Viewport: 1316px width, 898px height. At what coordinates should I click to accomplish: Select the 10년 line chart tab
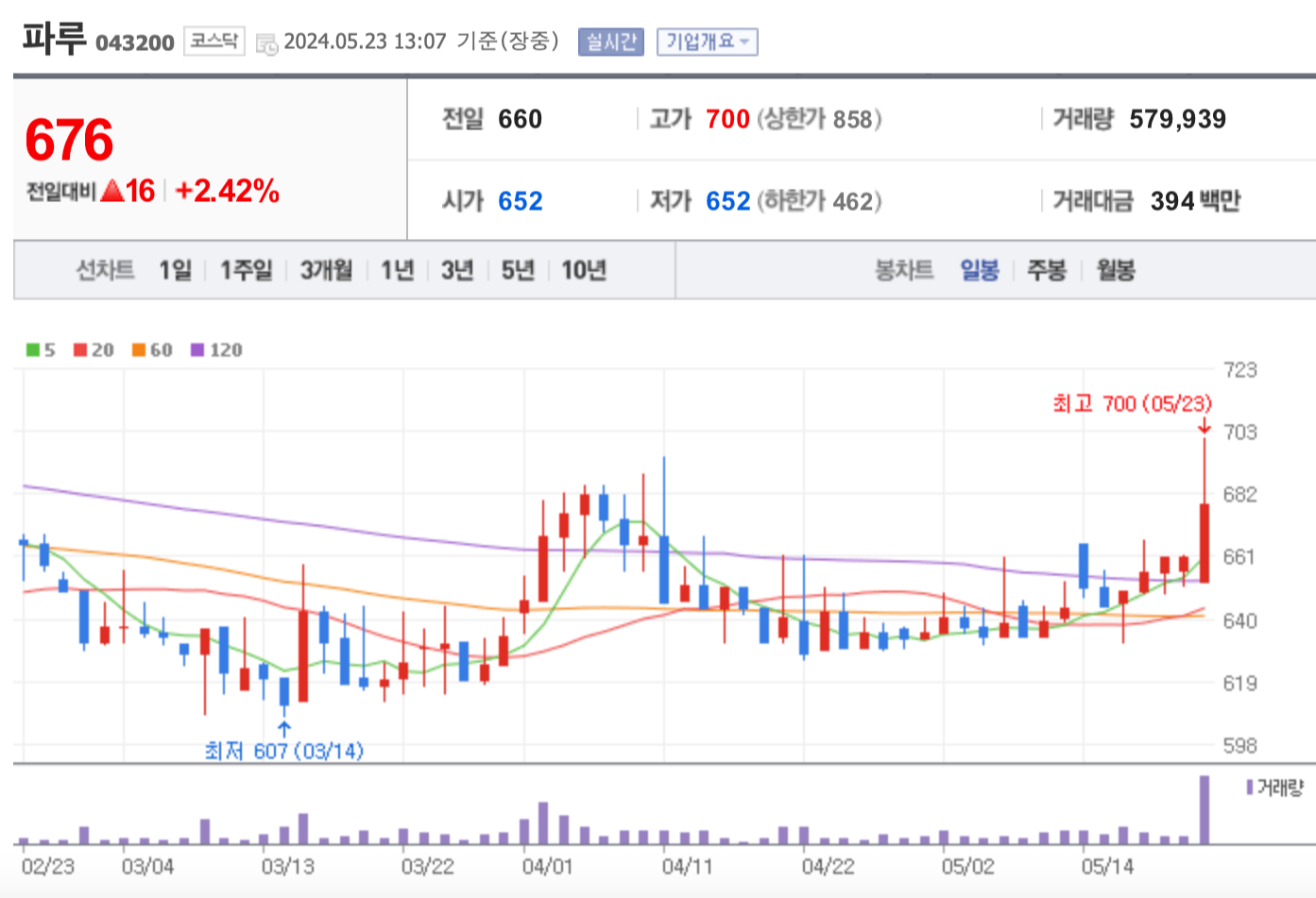(584, 270)
